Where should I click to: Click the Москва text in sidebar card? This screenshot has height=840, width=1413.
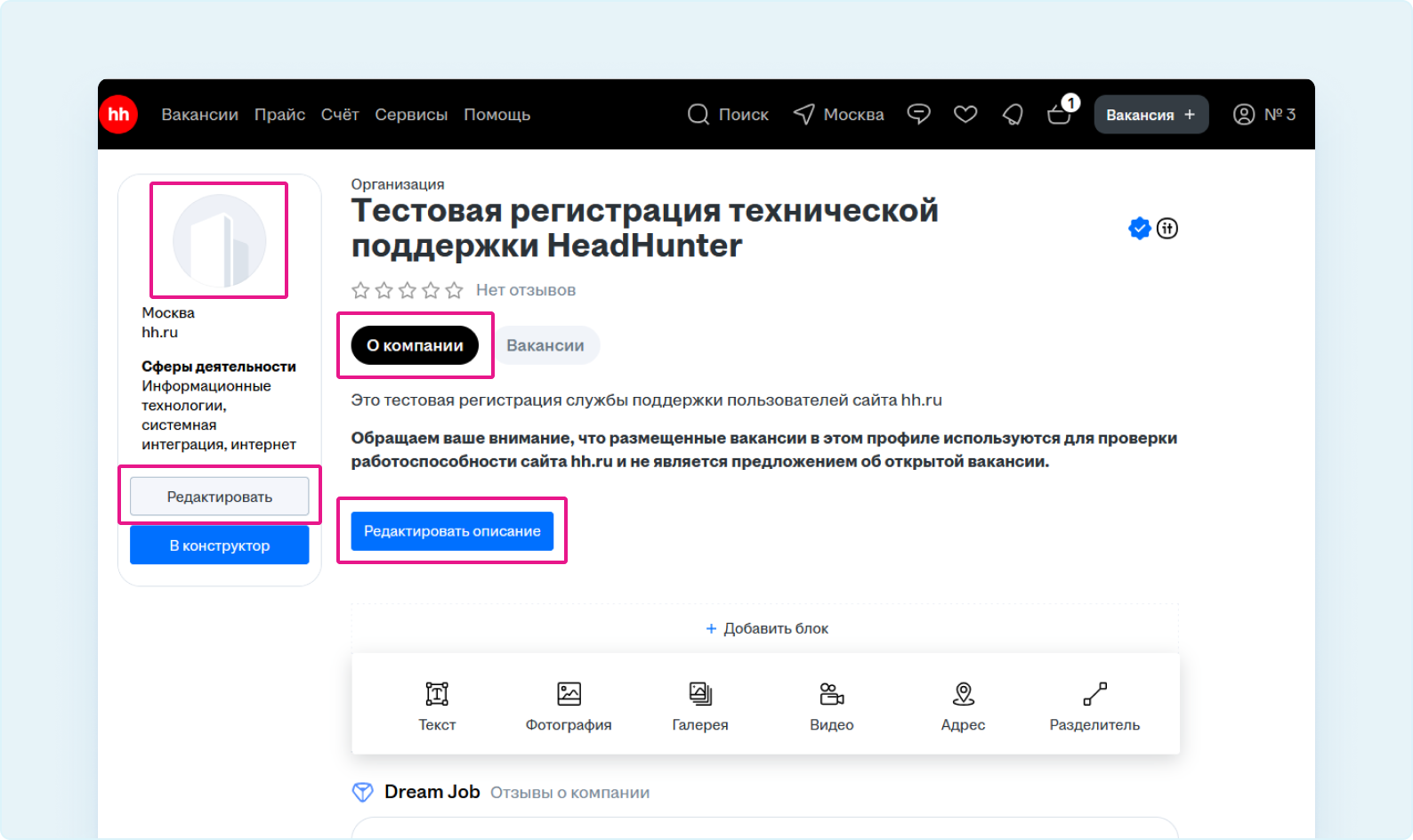coord(168,312)
